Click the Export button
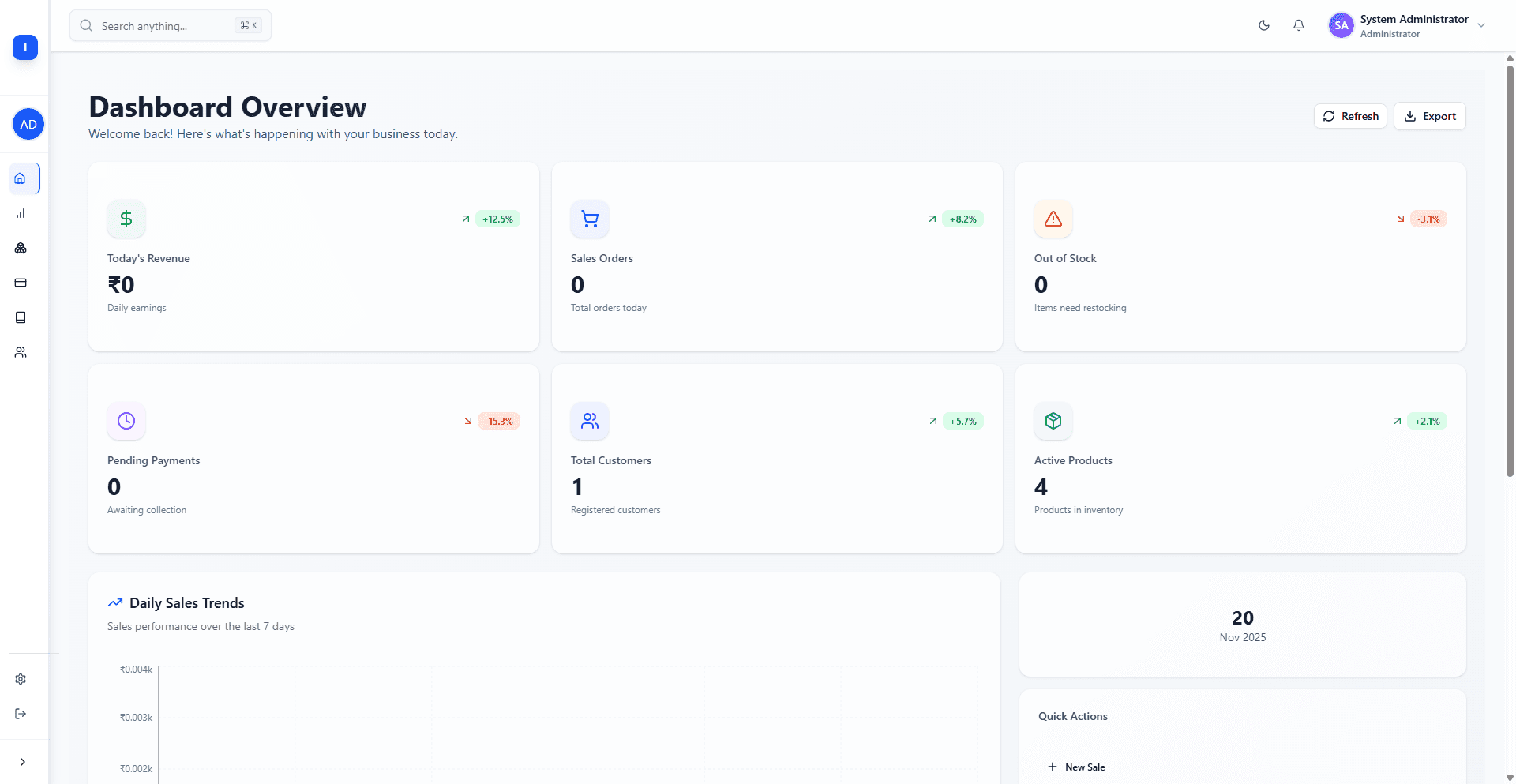The image size is (1516, 784). 1430,116
